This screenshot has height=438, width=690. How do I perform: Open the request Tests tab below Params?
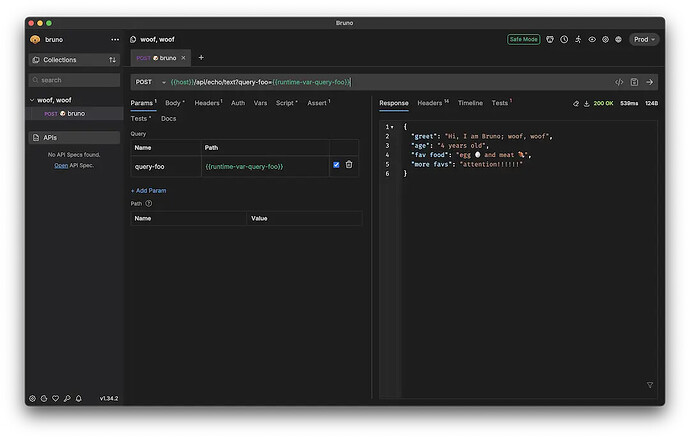(x=140, y=119)
